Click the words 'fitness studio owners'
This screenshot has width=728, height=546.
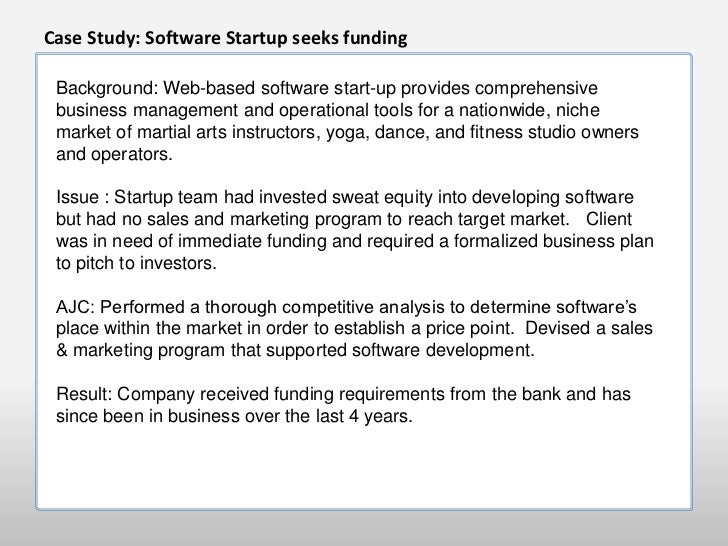click(558, 133)
